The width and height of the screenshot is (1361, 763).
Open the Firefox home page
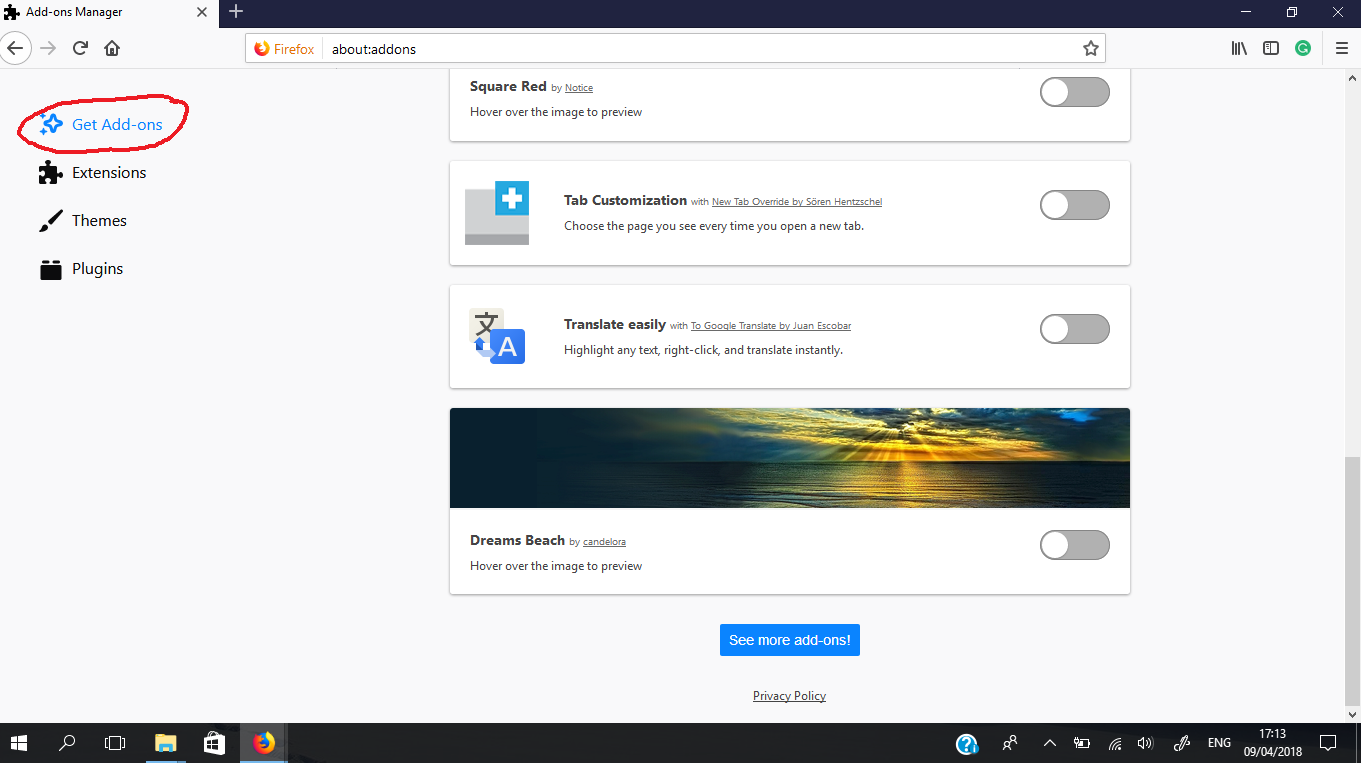[112, 48]
